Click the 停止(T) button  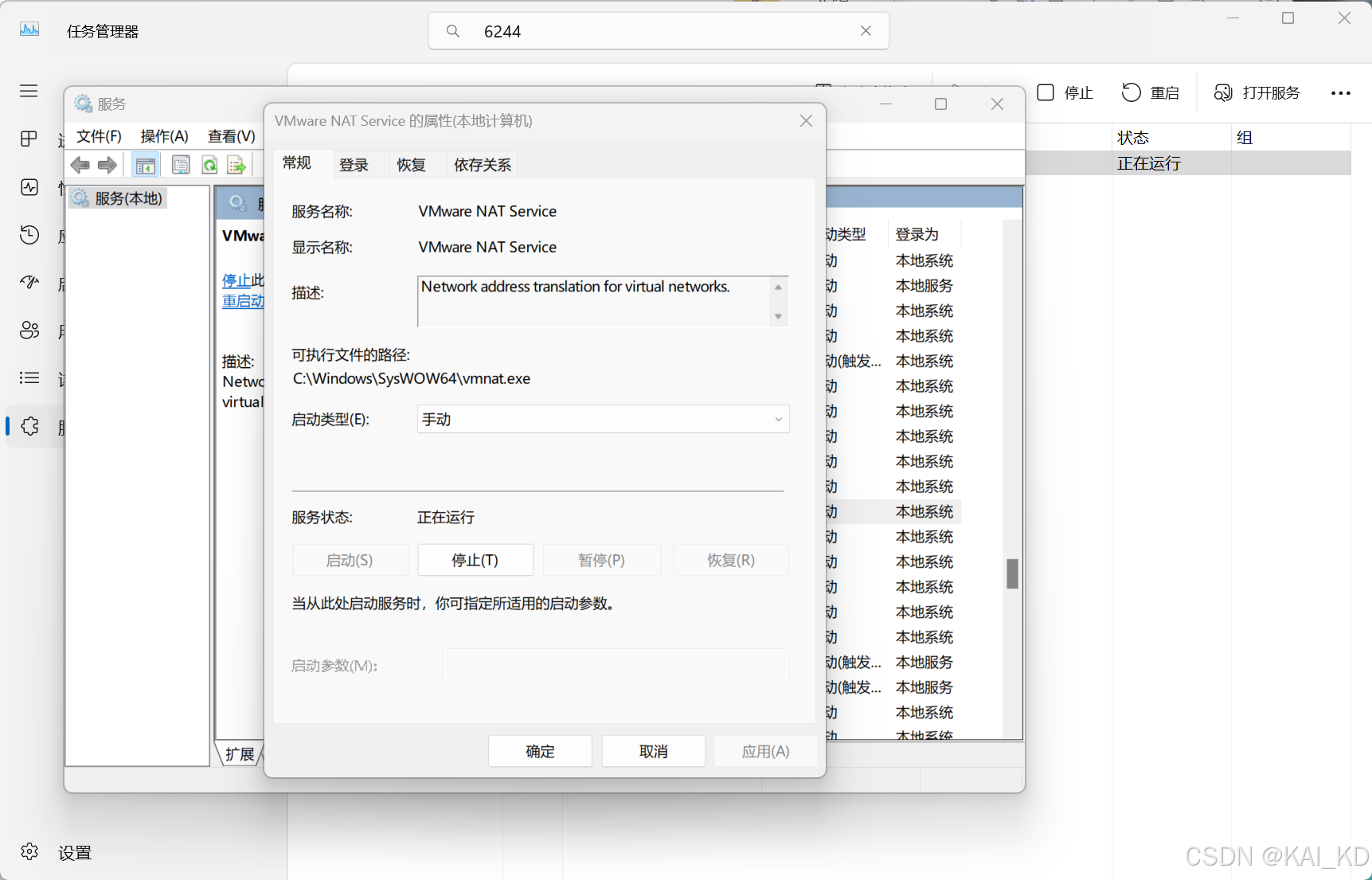pyautogui.click(x=475, y=560)
